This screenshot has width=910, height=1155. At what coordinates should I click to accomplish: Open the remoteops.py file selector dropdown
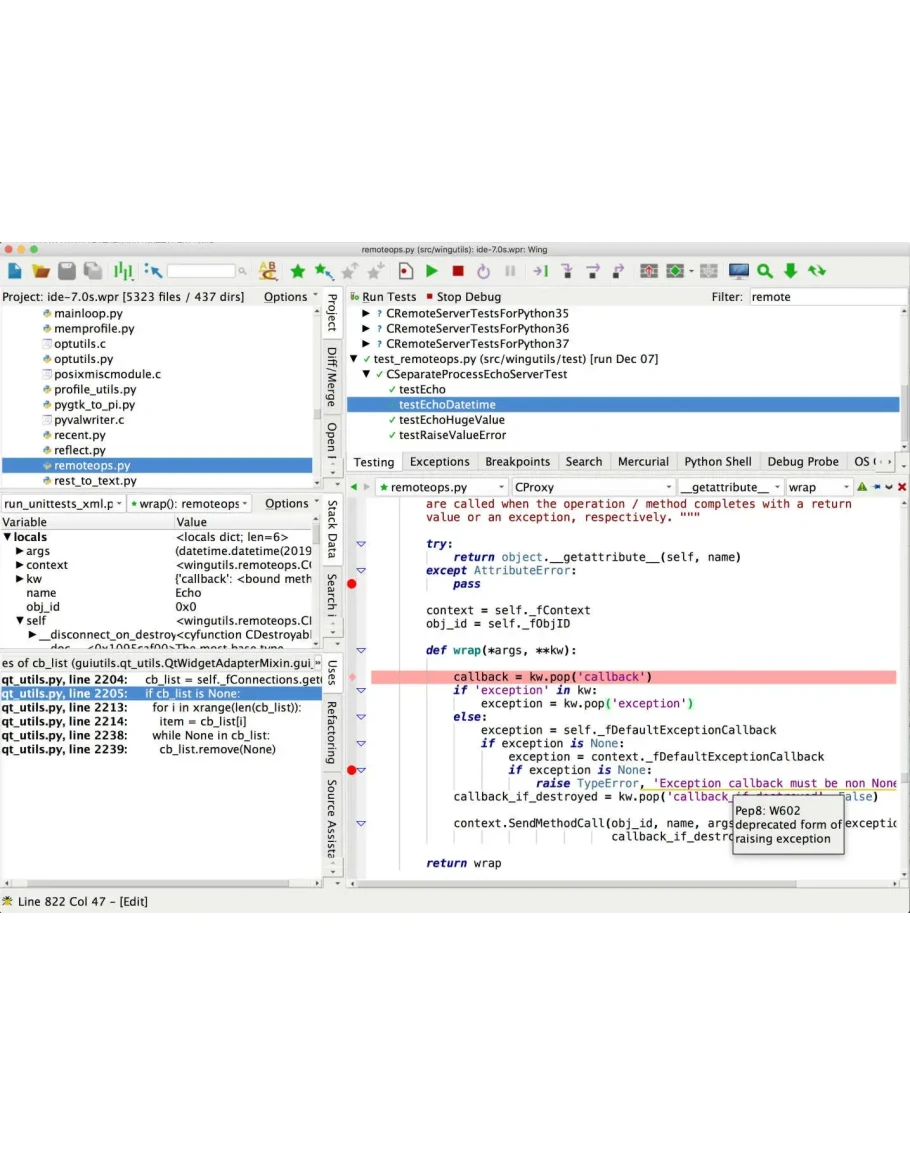[441, 487]
